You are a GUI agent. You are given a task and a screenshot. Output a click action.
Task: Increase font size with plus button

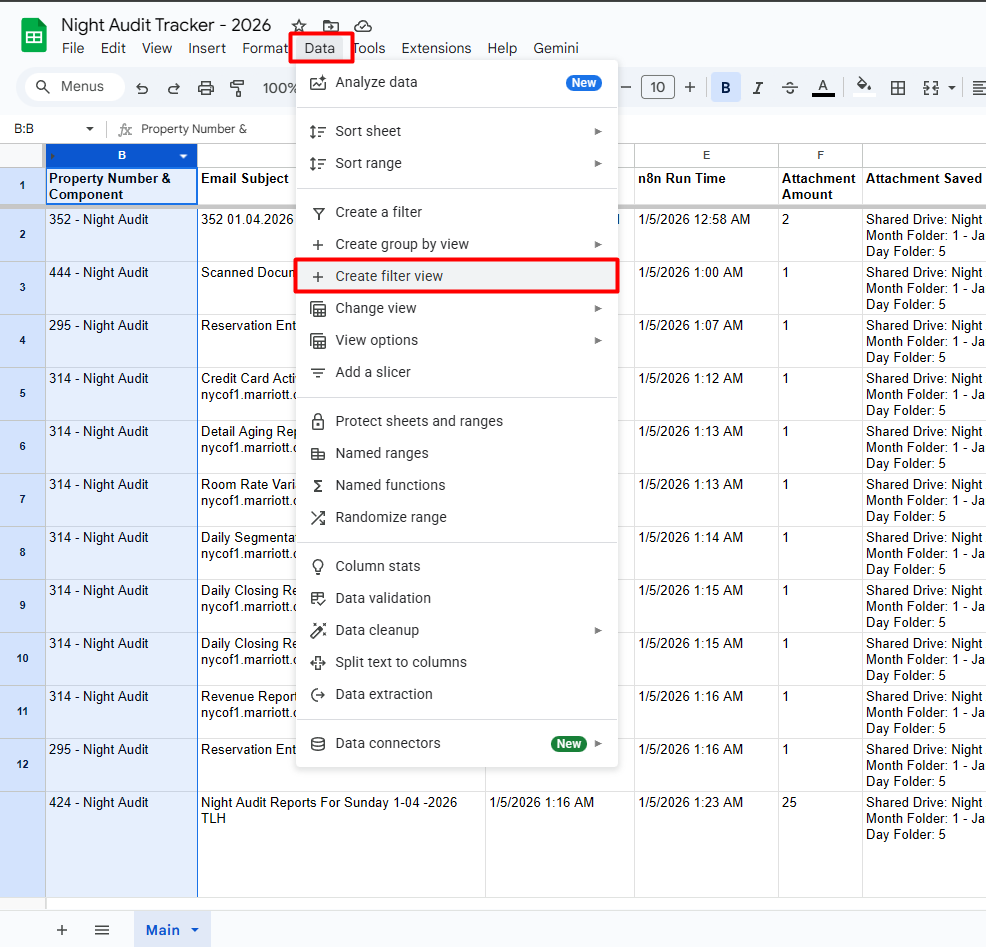tap(690, 88)
